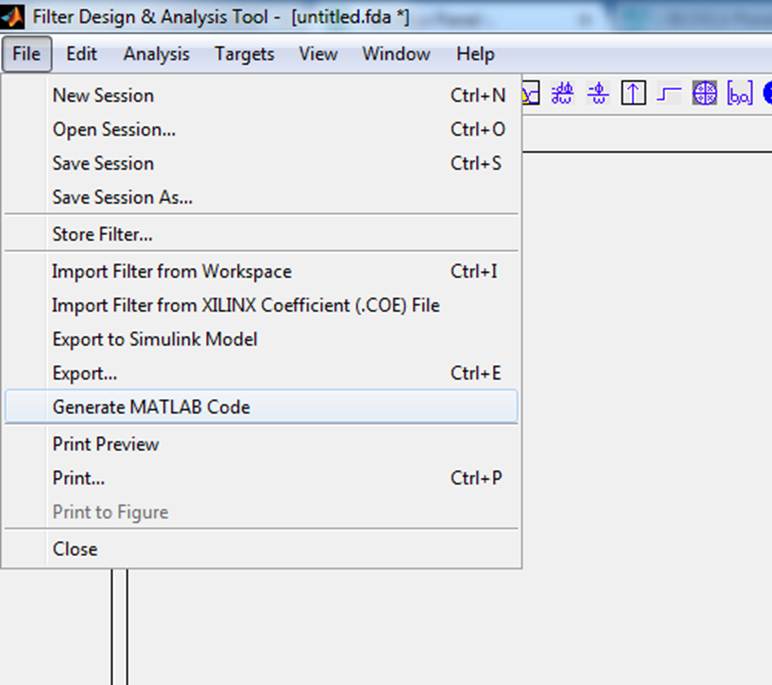Image resolution: width=772 pixels, height=685 pixels.
Task: Open the Pole/Zero Plot icon
Action: pos(705,94)
